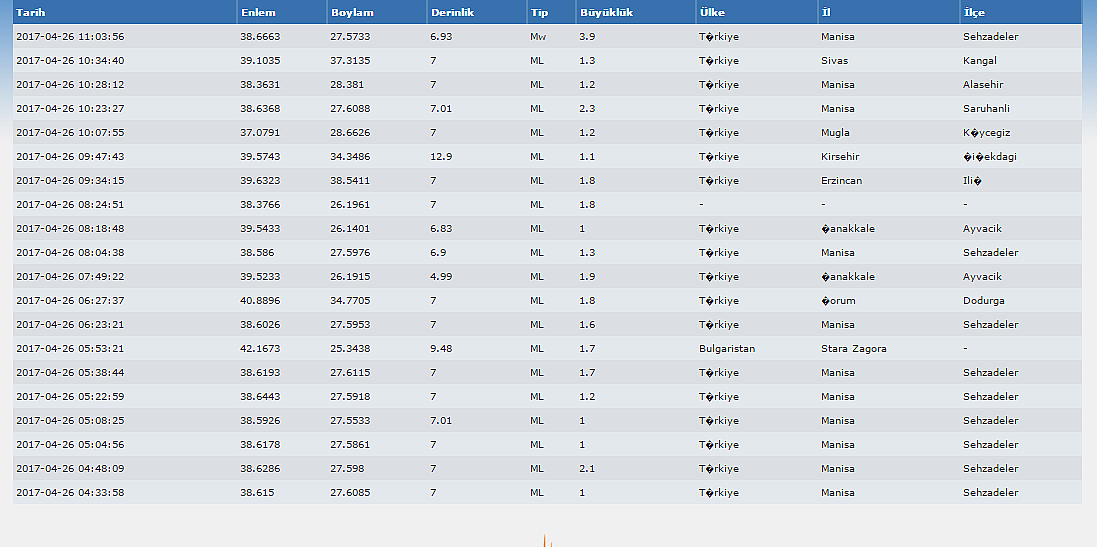Viewport: 1097px width, 547px height.
Task: Click the İlçe column header
Action: click(x=1021, y=12)
